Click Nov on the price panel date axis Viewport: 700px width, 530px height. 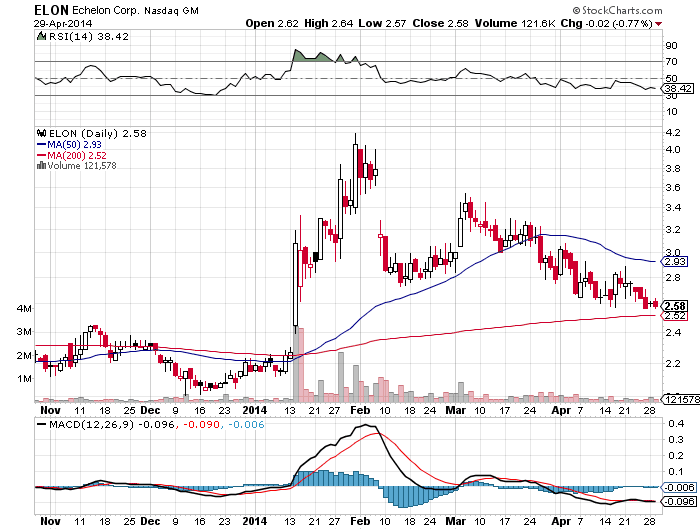[50, 410]
